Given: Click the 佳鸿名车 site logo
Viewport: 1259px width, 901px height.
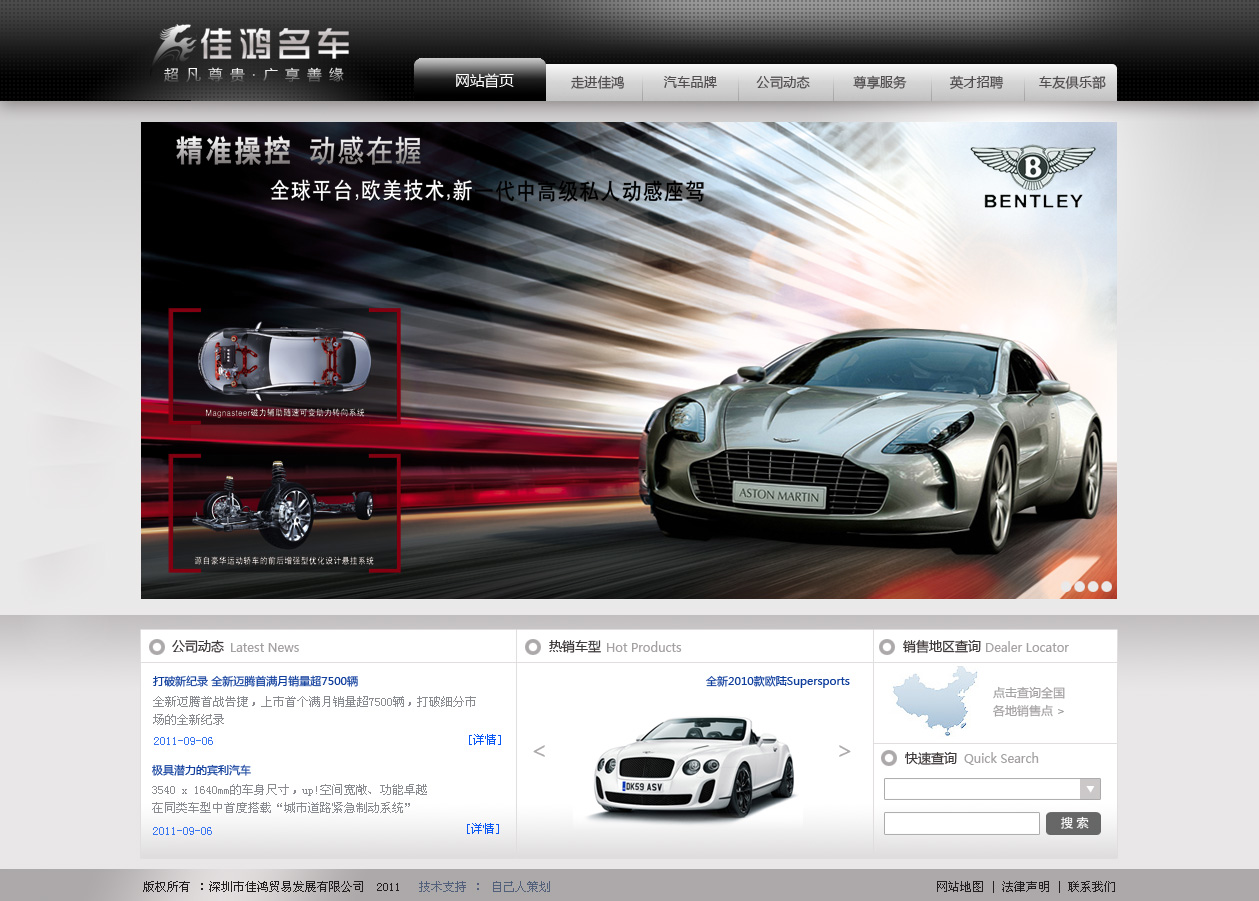Looking at the screenshot, I should pos(250,53).
